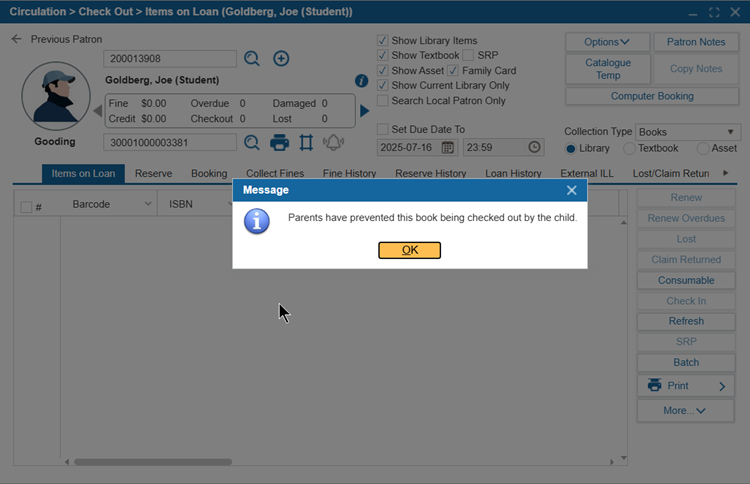
Task: Enable the SRP checkbox
Action: point(468,55)
